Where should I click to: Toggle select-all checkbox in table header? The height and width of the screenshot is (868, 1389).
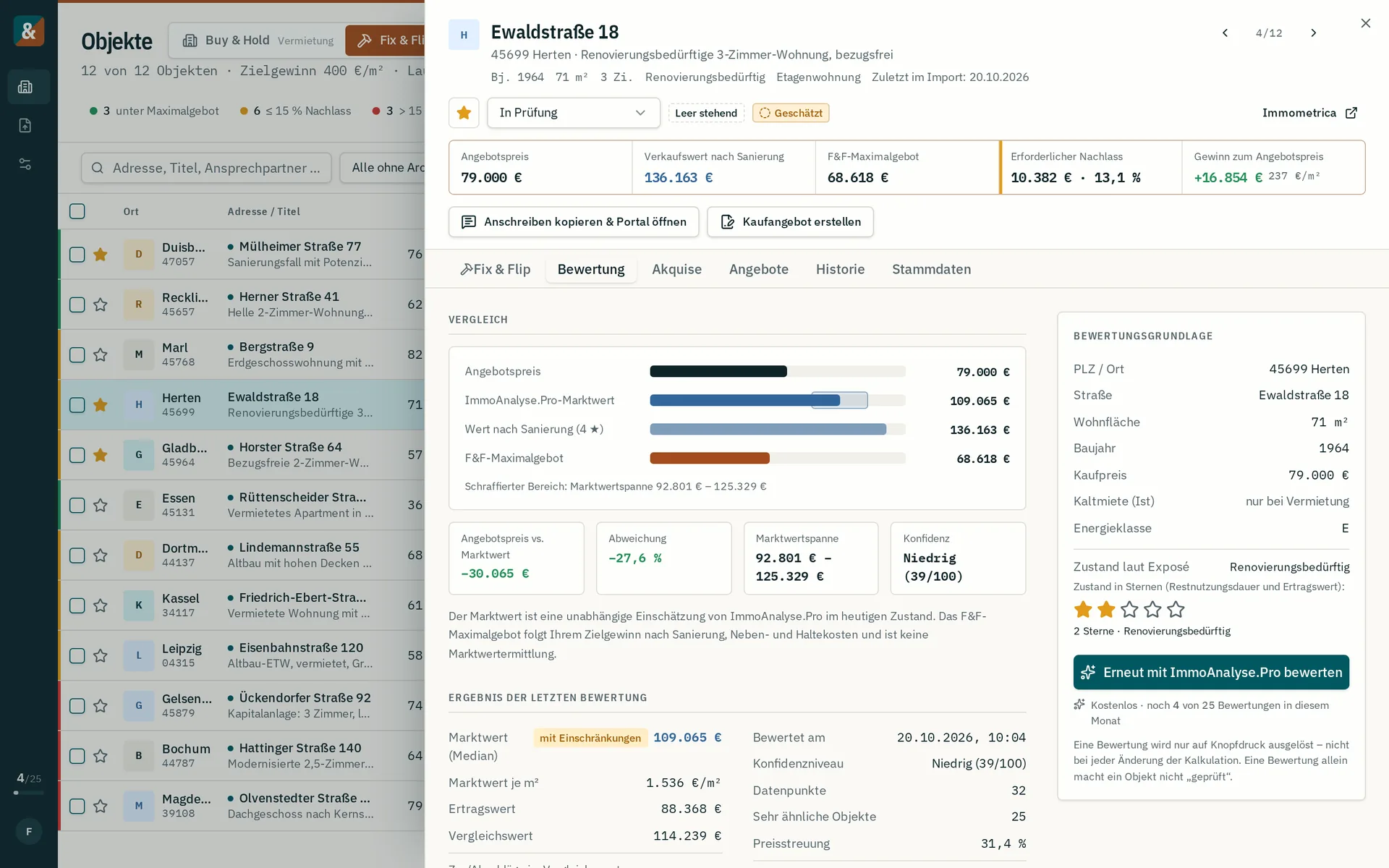pos(77,211)
